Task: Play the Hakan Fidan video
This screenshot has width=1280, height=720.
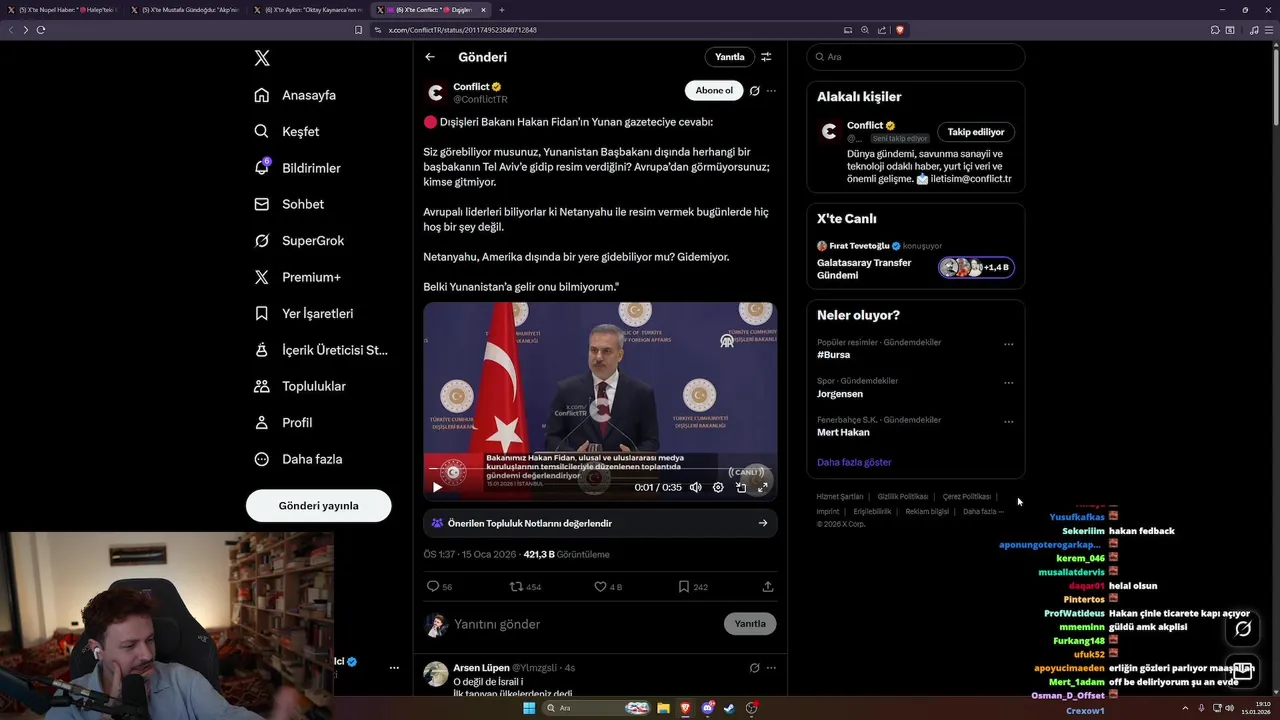Action: point(437,487)
